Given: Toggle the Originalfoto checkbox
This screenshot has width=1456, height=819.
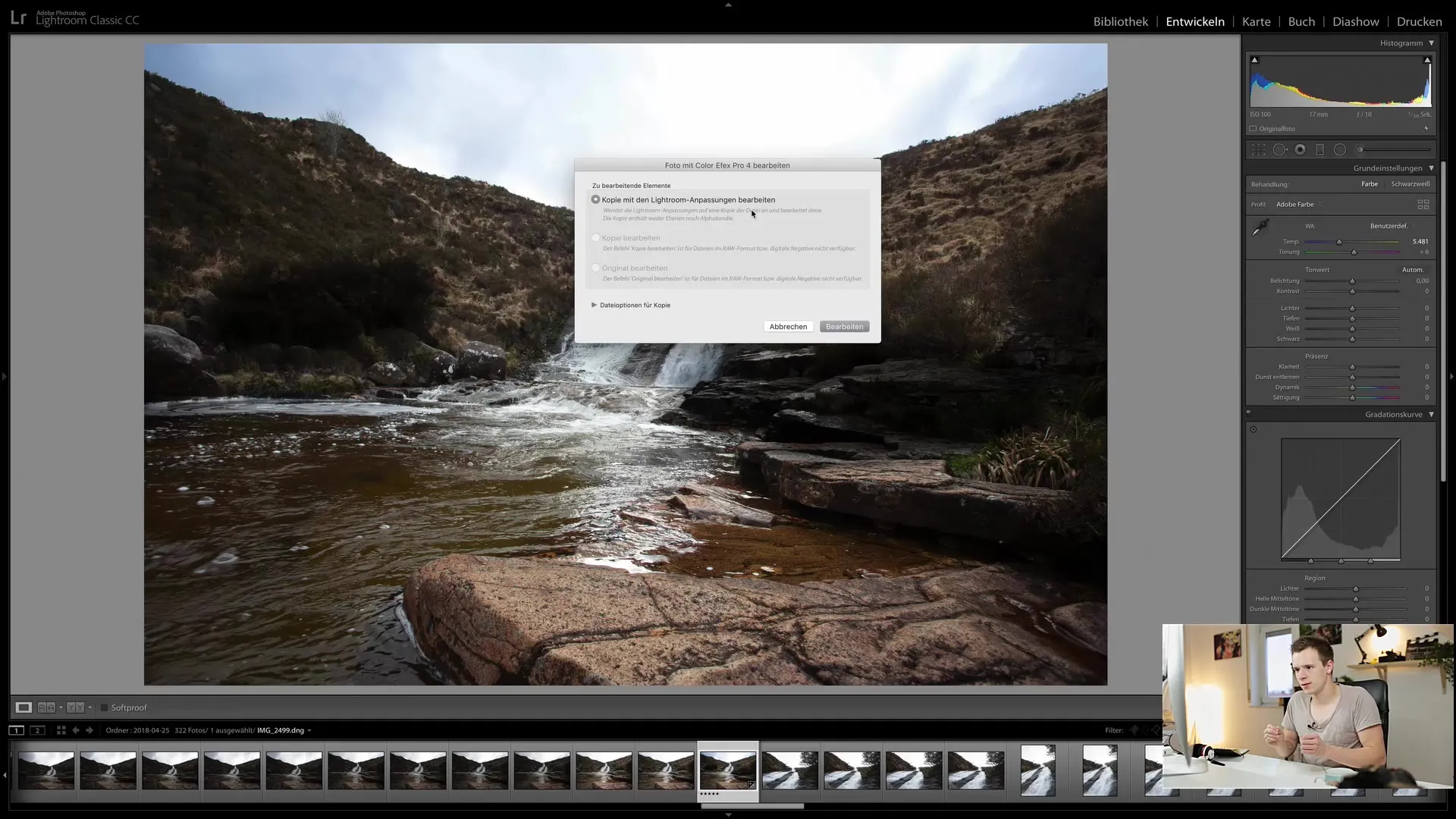Looking at the screenshot, I should click(x=1254, y=129).
